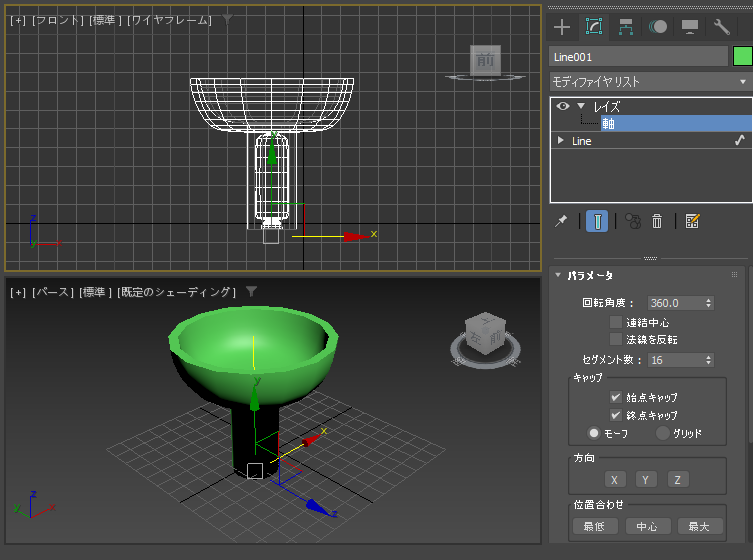Viewport: 753px width, 560px height.
Task: Open the モディファイヤ リスト dropdown
Action: 651,82
